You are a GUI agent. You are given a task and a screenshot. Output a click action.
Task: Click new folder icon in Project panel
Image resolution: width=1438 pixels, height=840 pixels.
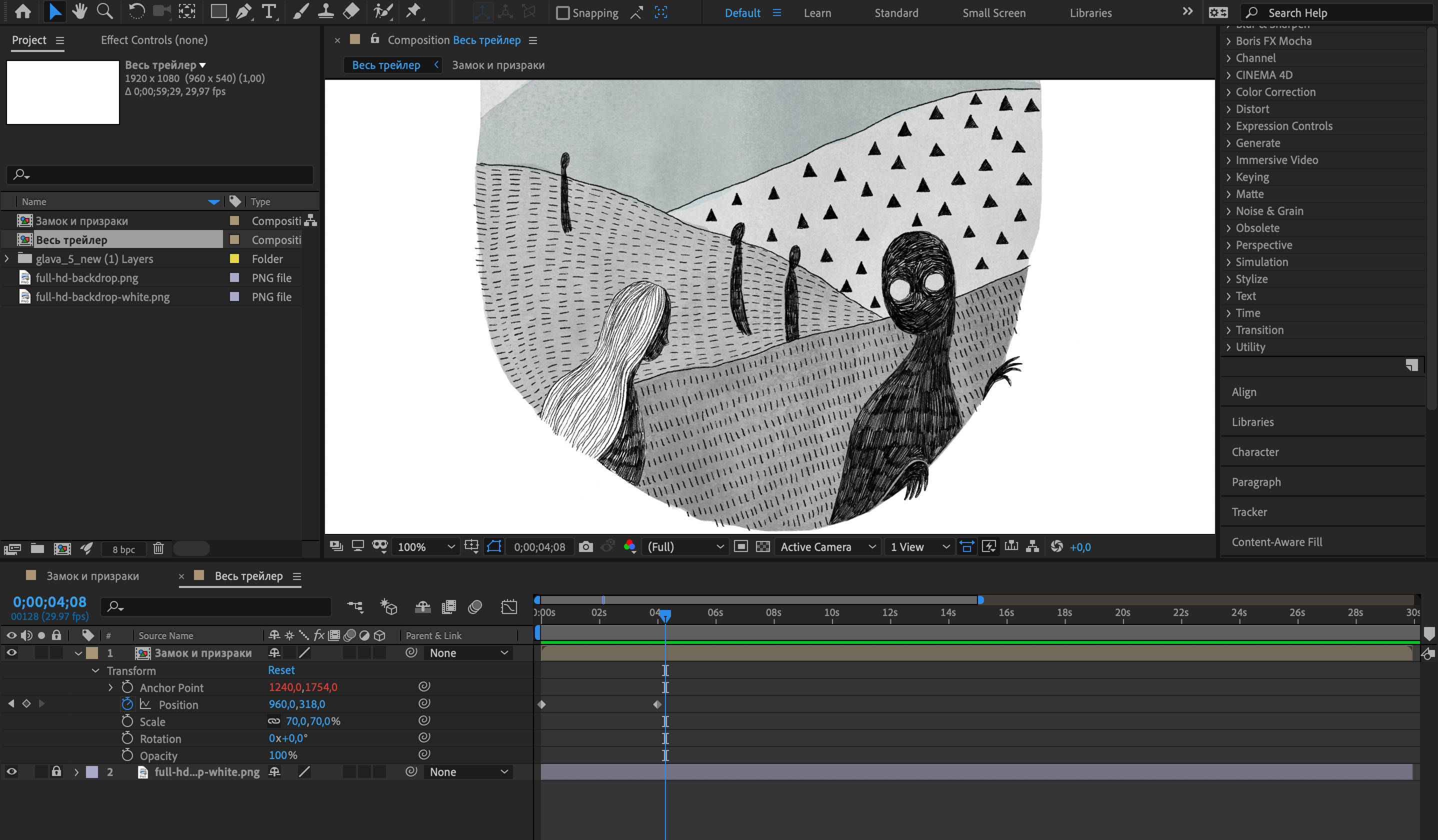pos(37,548)
